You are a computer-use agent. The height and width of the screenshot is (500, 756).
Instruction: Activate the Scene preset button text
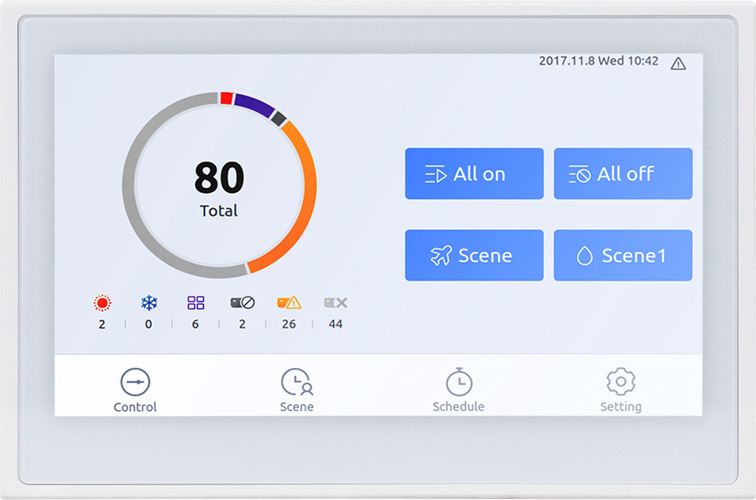coord(485,256)
